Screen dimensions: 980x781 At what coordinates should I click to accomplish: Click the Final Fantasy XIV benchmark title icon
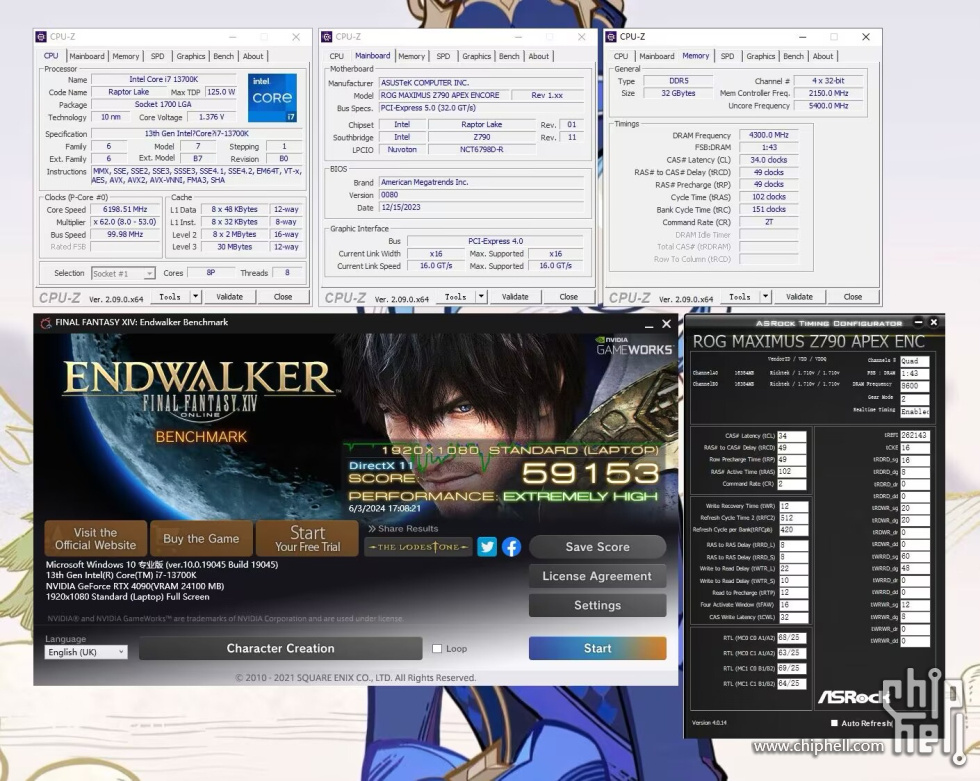(x=46, y=322)
